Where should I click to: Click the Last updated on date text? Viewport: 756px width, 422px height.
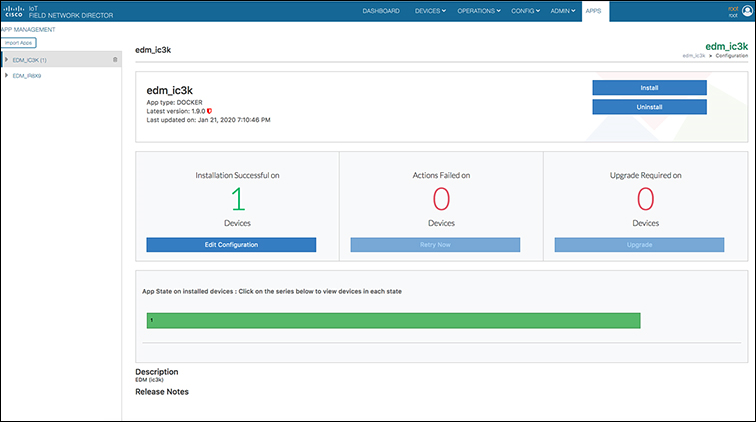[x=208, y=120]
